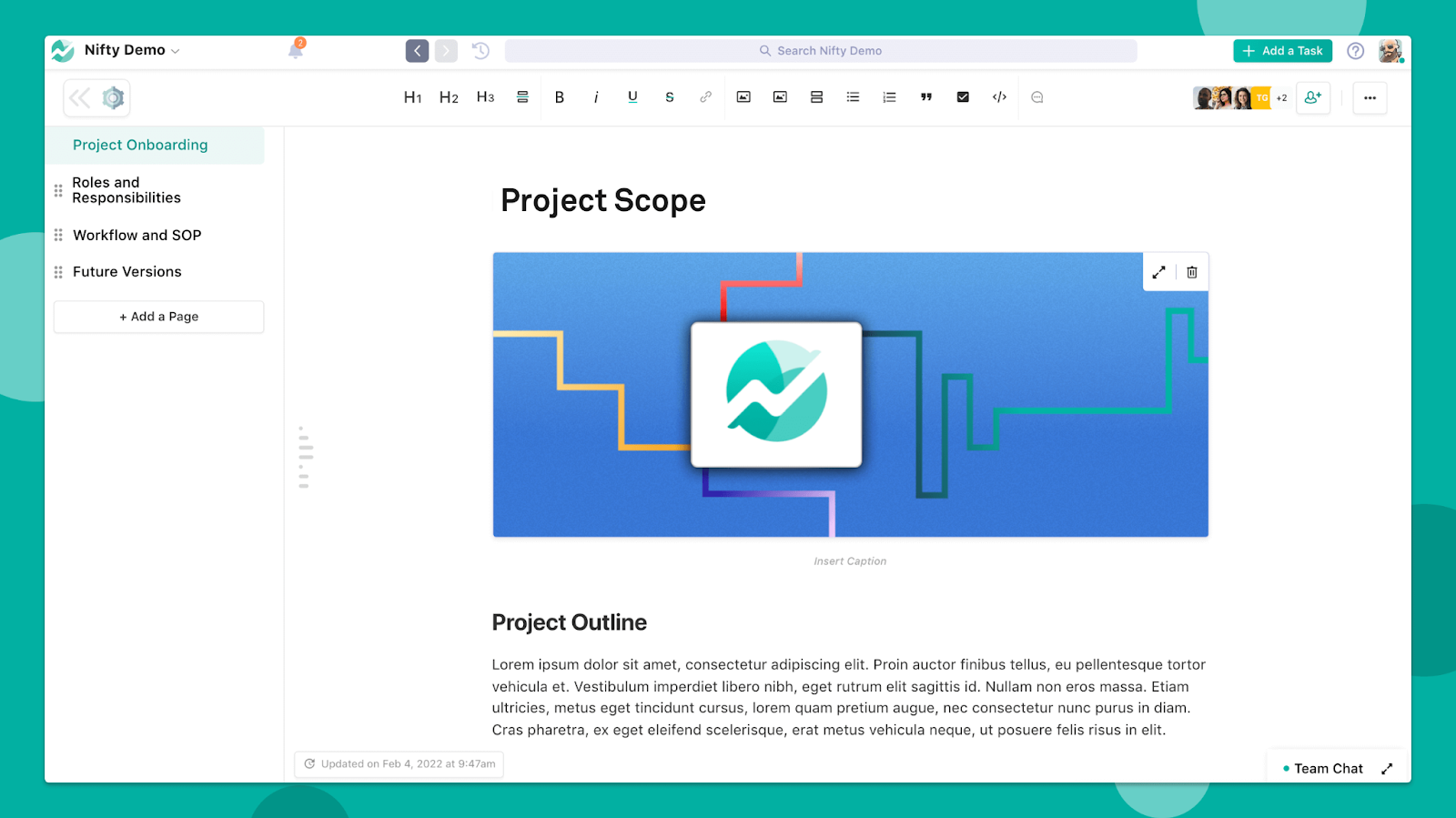The image size is (1456, 818).
Task: Toggle strikethrough formatting
Action: 669,97
